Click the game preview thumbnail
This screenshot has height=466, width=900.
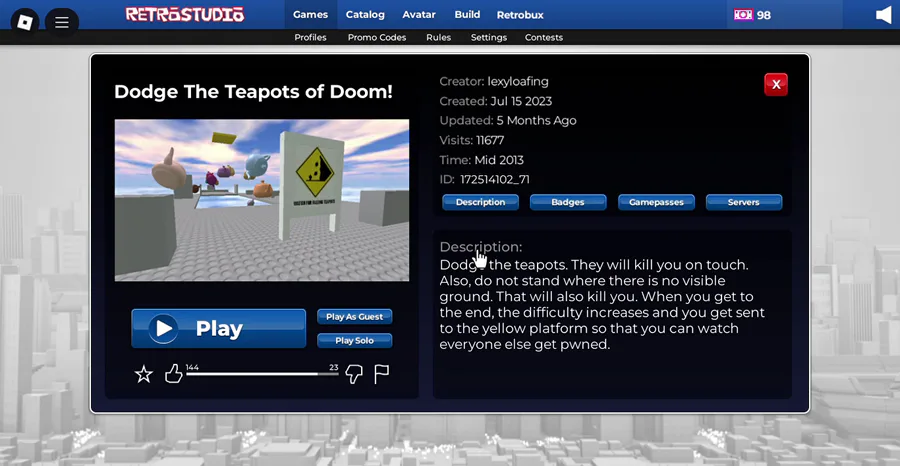click(x=262, y=200)
